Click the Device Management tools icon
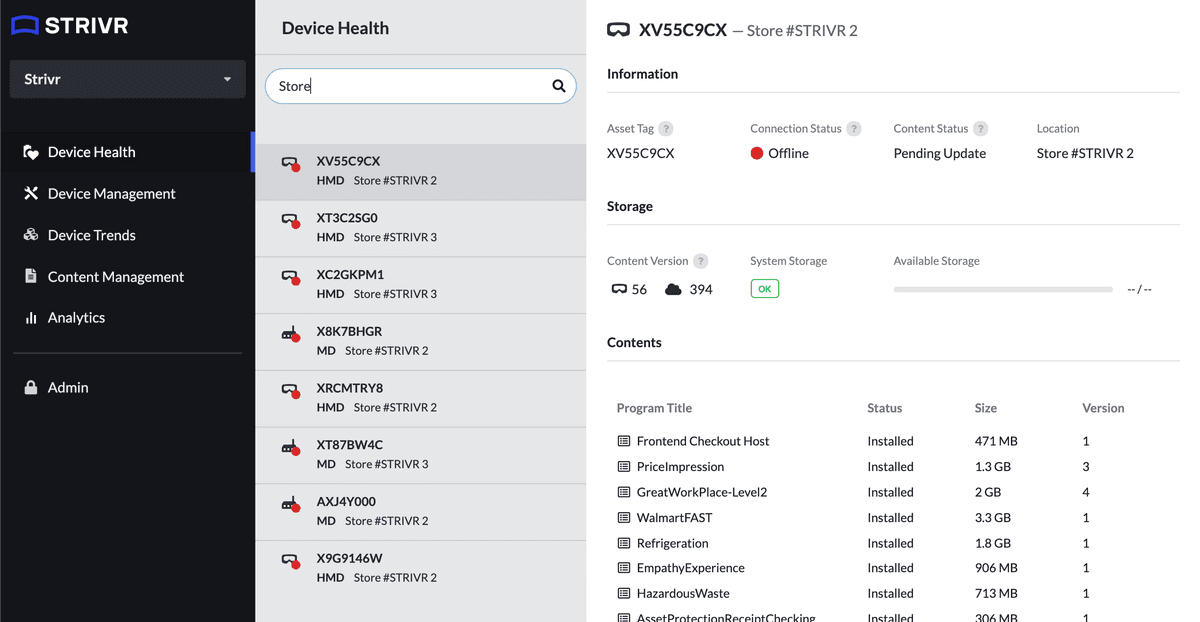 coord(31,194)
